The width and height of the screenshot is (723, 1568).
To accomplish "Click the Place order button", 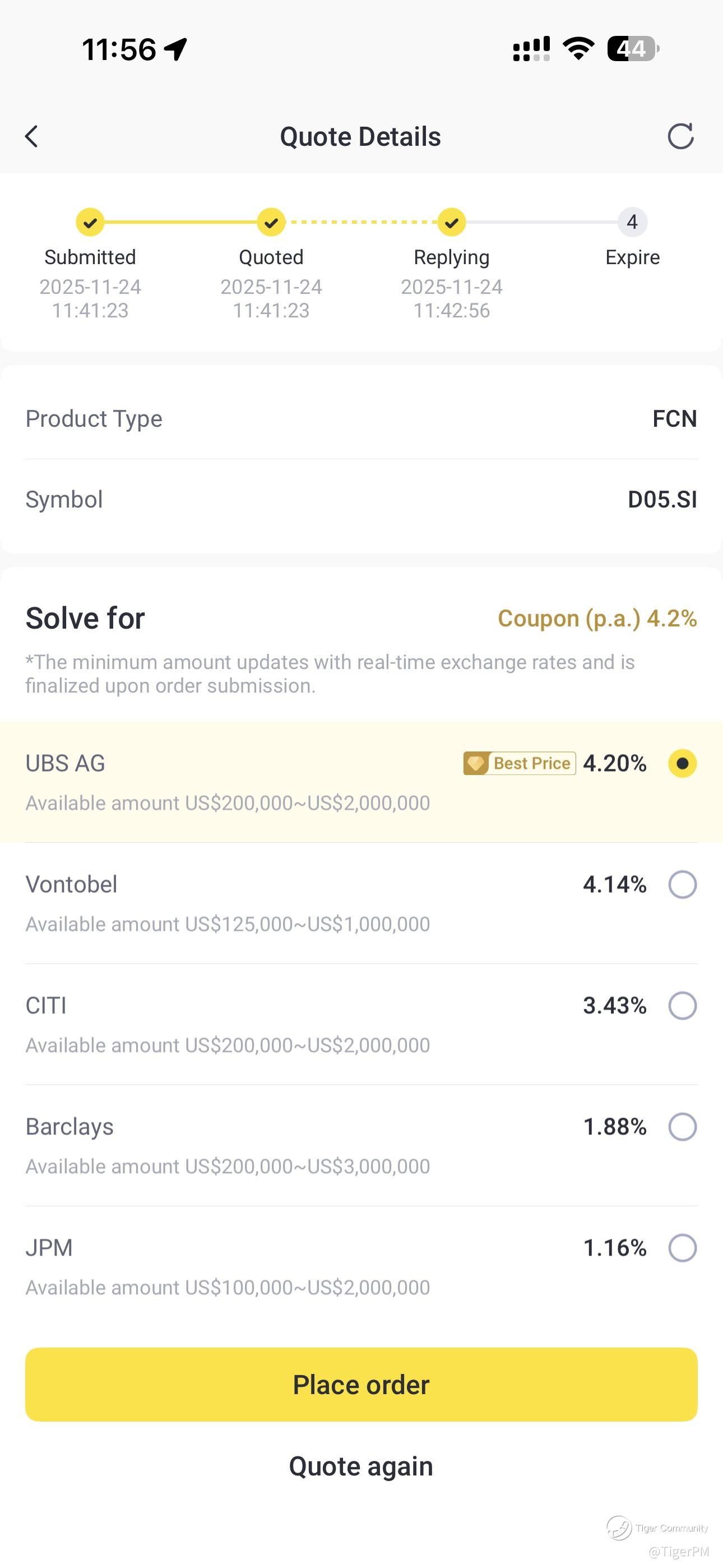I will tap(361, 1385).
